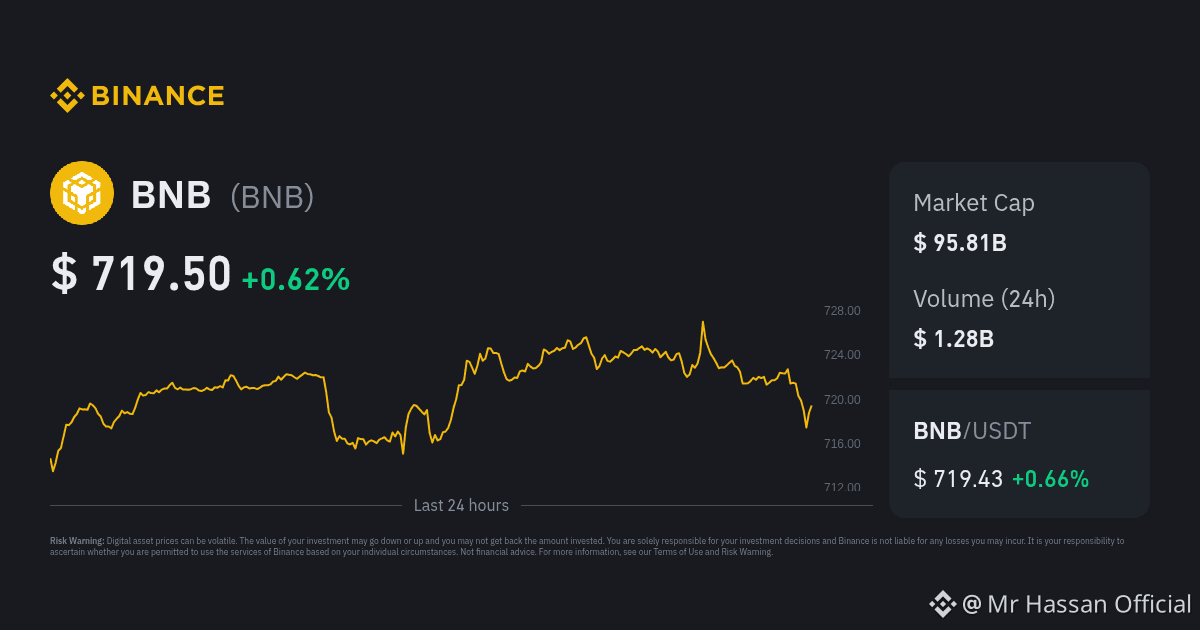This screenshot has width=1200, height=630.
Task: Click the $ 1.28B volume value
Action: [953, 339]
